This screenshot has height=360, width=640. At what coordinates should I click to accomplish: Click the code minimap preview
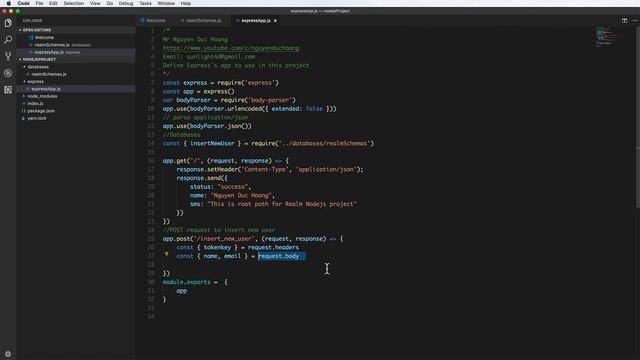(606, 37)
